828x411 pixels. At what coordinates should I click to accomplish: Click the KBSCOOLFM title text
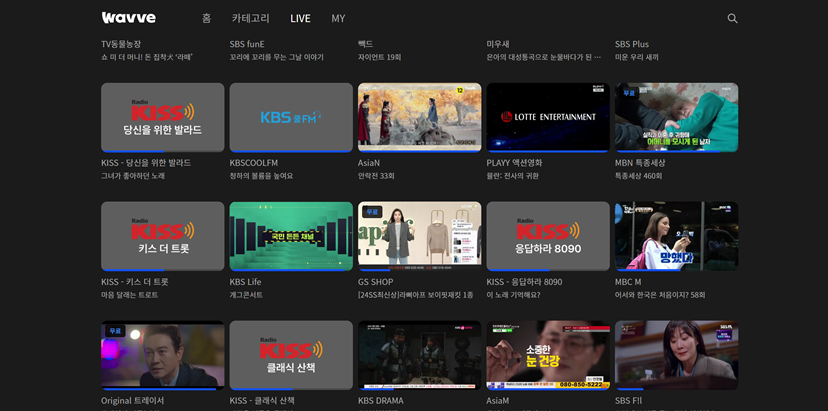pyautogui.click(x=253, y=163)
